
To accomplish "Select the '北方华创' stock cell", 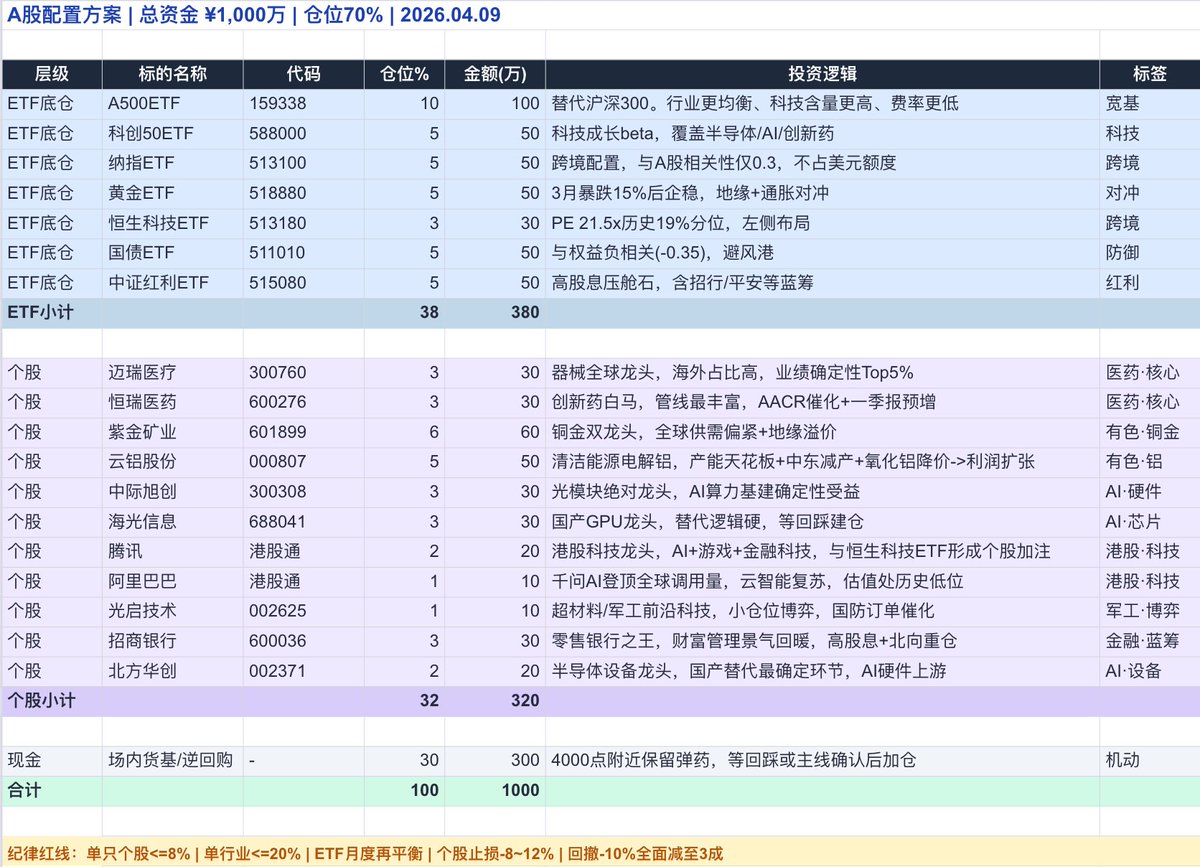I will coord(172,671).
